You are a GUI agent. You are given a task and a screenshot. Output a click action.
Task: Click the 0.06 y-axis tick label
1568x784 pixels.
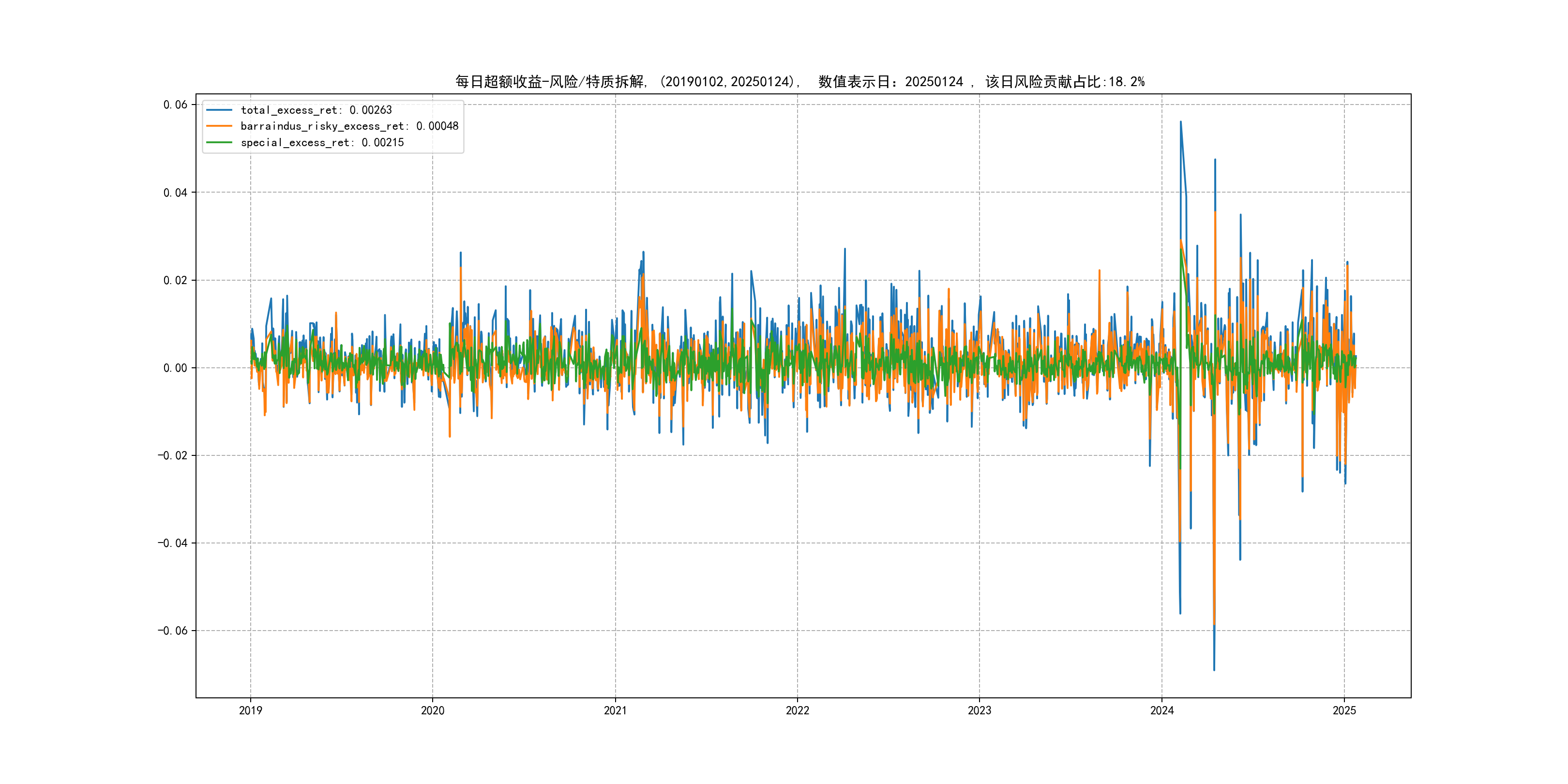175,105
